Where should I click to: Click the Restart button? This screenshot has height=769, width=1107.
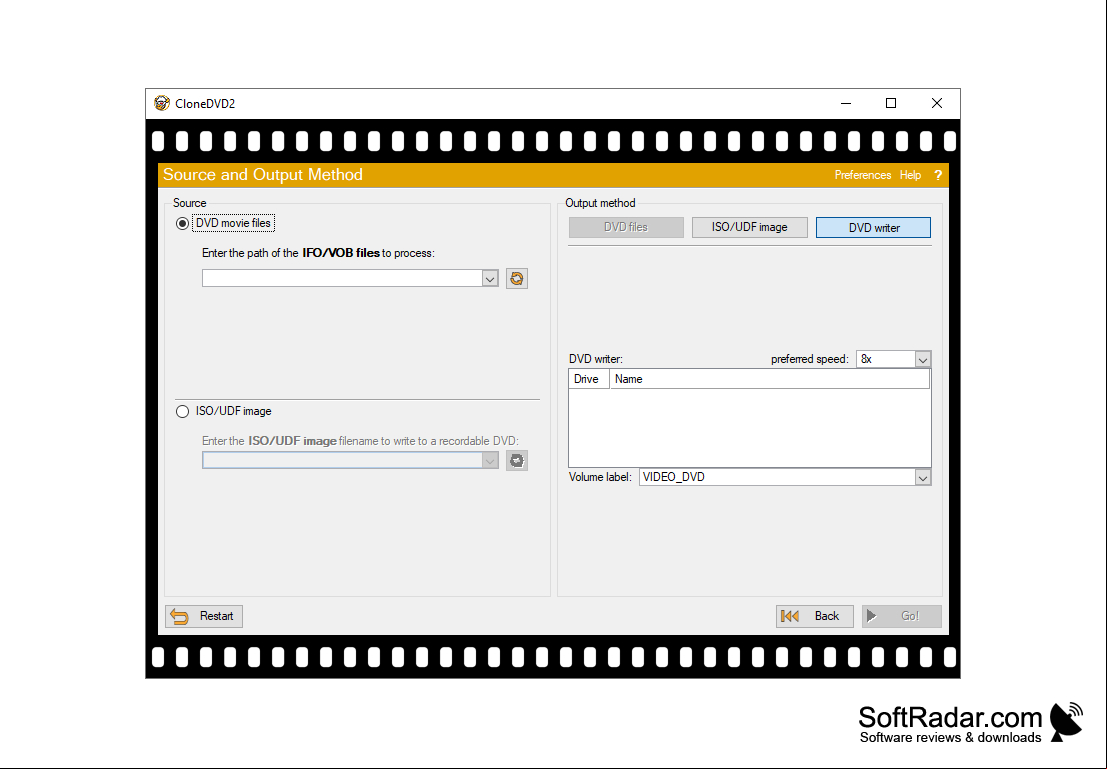(204, 616)
